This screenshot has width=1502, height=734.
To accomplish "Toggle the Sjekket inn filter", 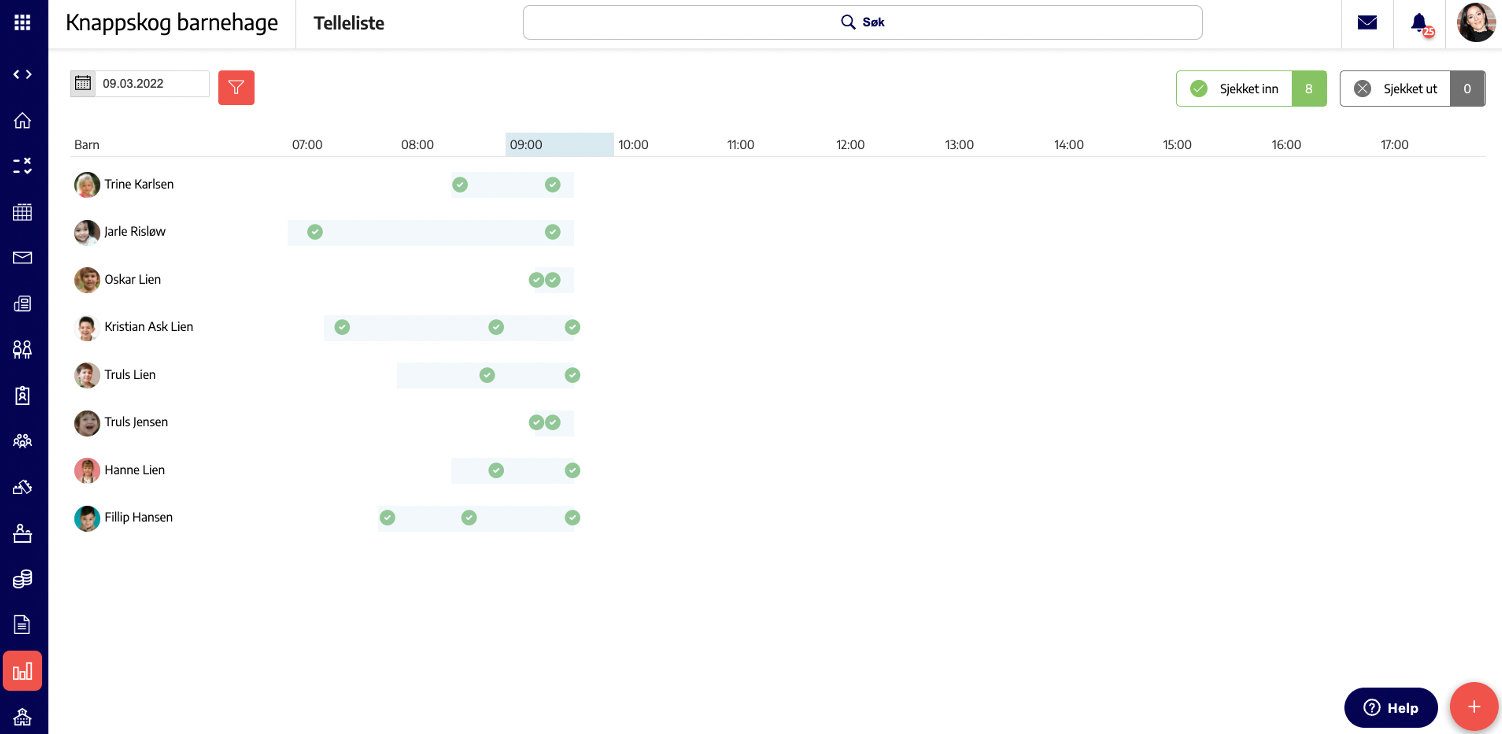I will pyautogui.click(x=1251, y=89).
